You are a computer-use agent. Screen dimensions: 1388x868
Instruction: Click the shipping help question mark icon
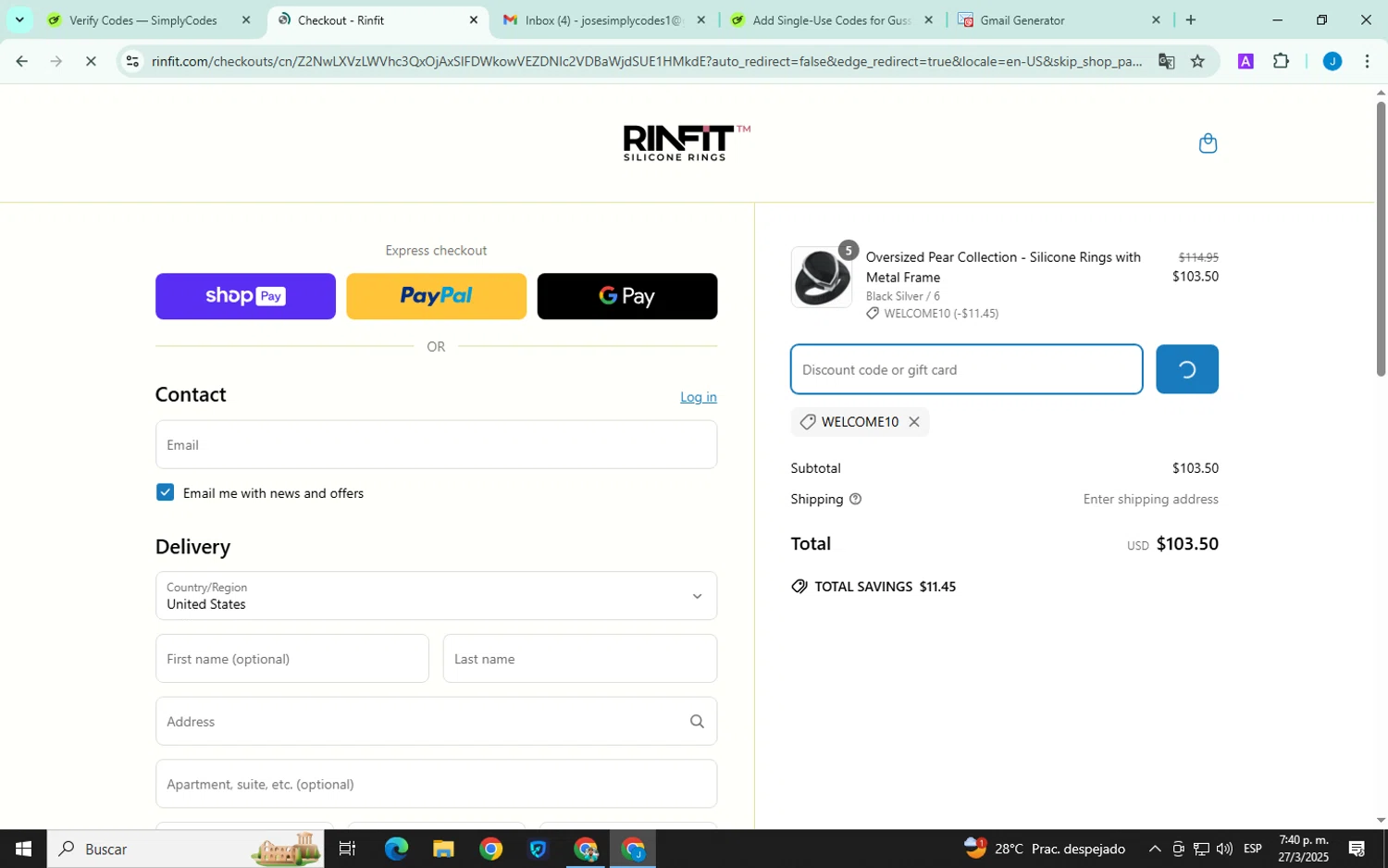click(855, 499)
